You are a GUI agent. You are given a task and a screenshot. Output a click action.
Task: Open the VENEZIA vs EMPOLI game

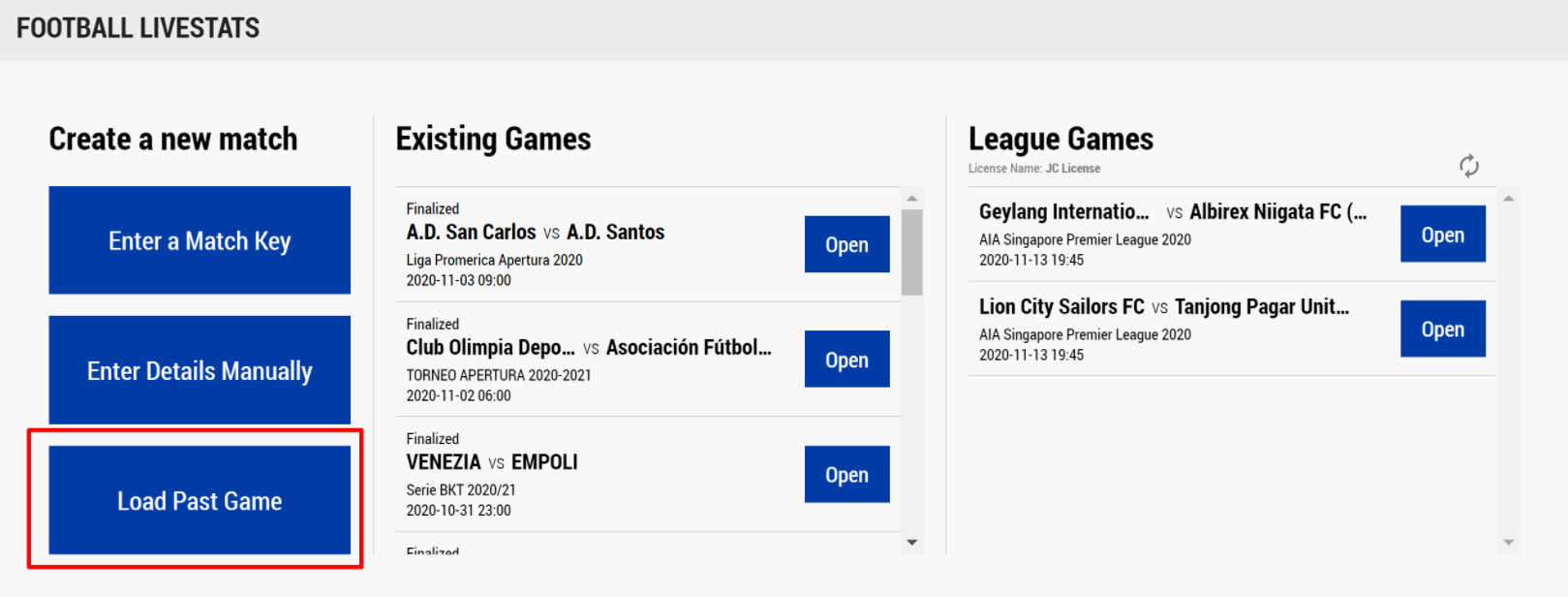pos(846,474)
